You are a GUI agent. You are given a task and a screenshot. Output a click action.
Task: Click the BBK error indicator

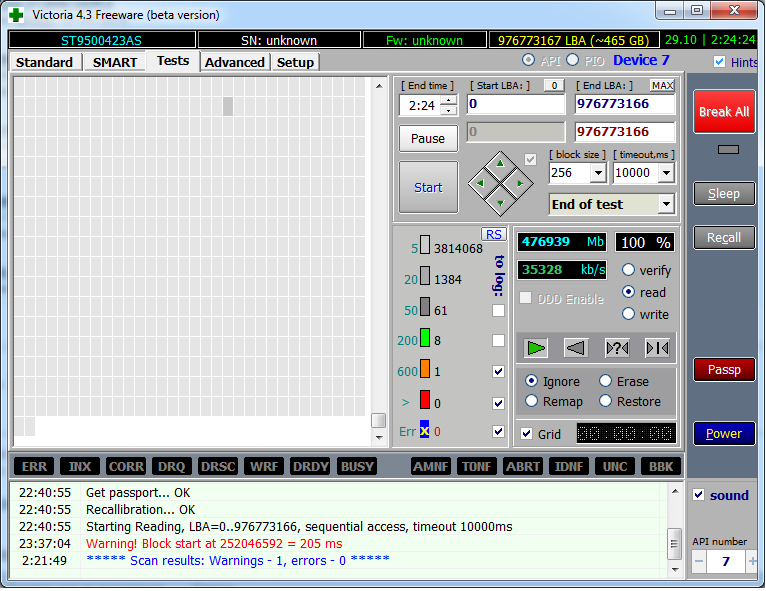click(661, 466)
